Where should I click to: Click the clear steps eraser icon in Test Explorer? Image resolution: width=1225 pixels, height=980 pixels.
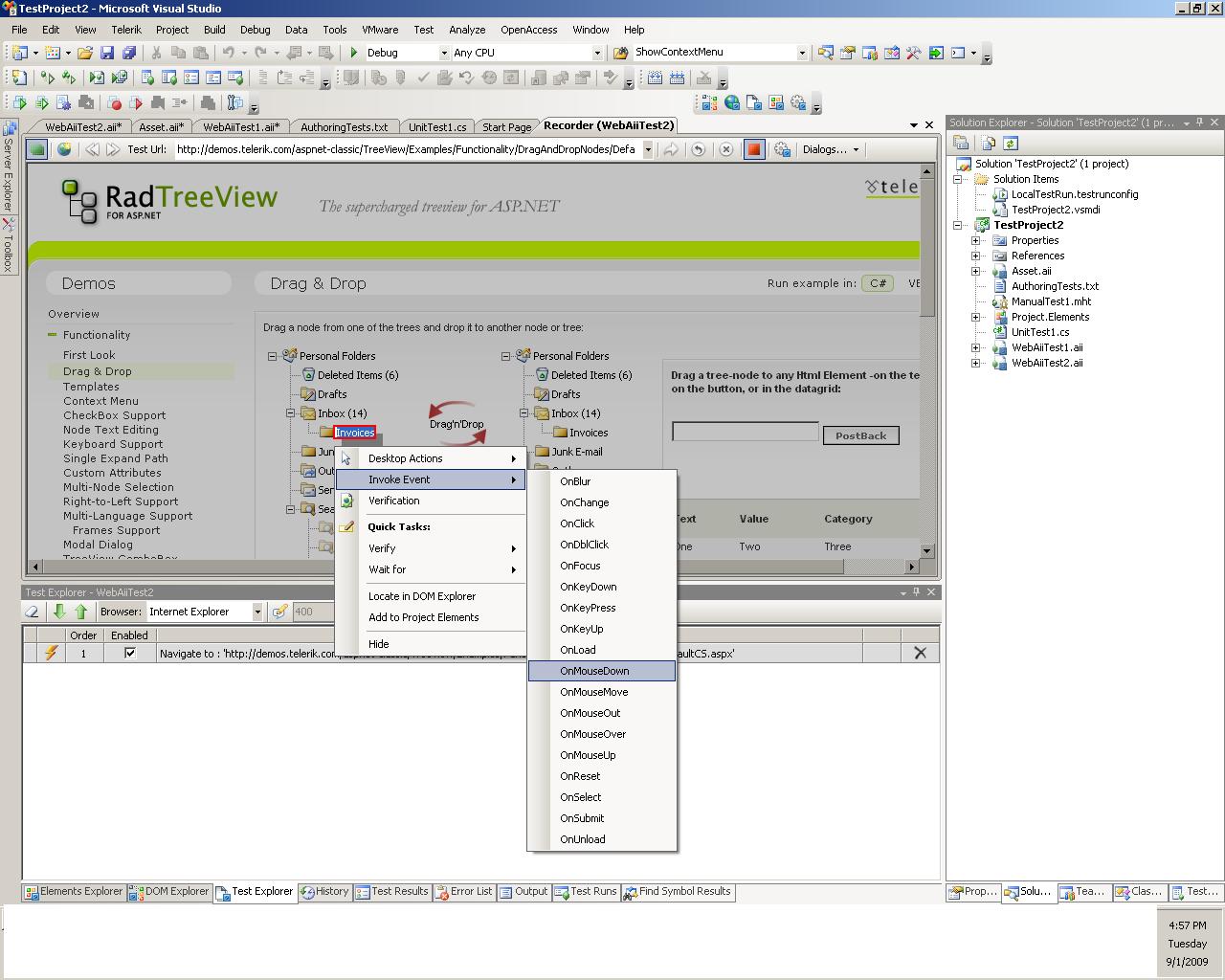click(x=33, y=612)
